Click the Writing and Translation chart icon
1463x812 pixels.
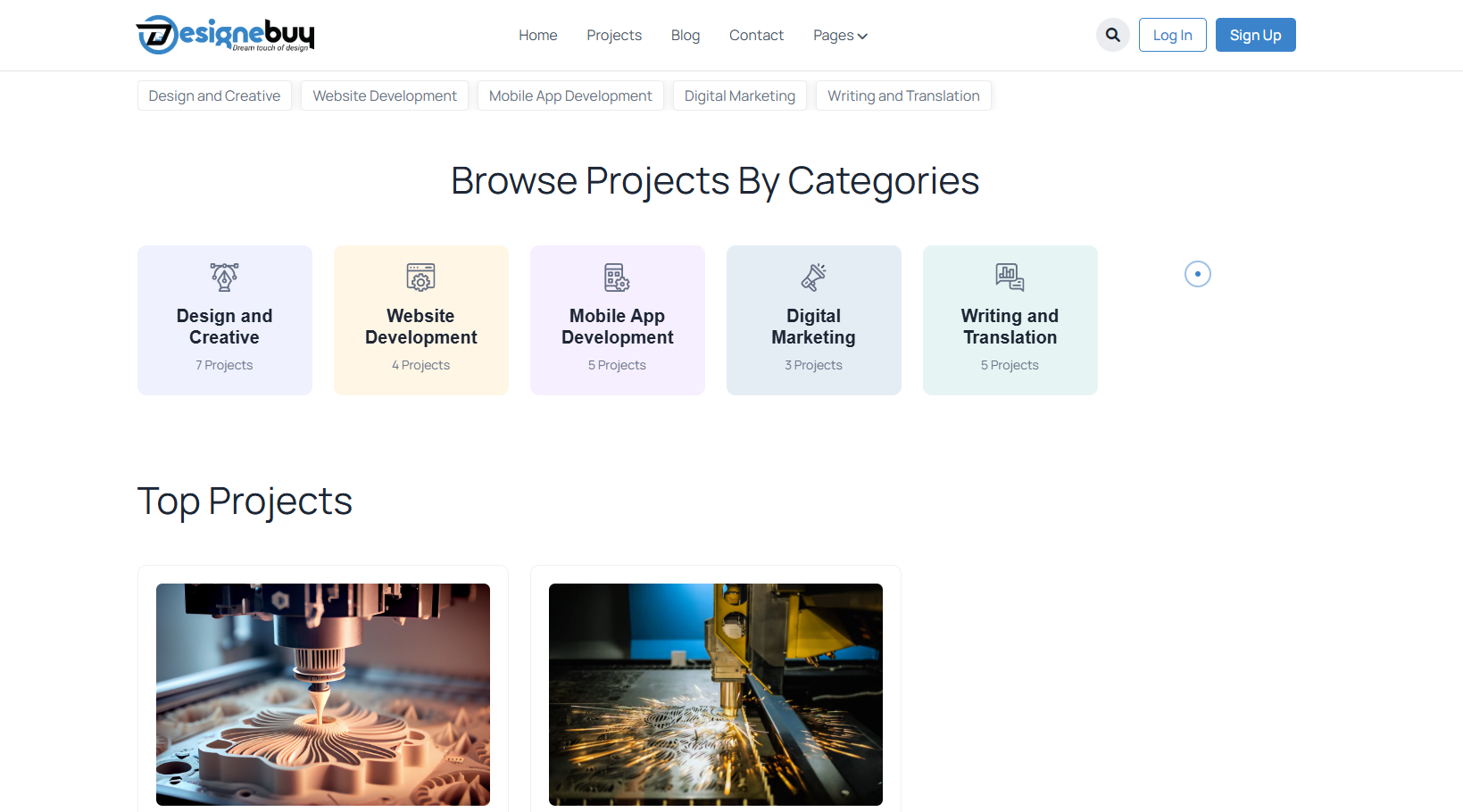[x=1010, y=277]
